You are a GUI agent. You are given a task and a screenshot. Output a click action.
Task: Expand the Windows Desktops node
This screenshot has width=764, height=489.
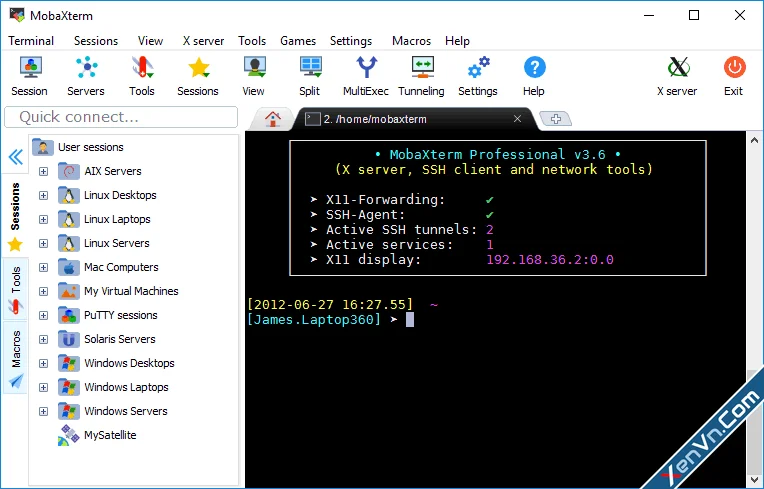pos(43,363)
